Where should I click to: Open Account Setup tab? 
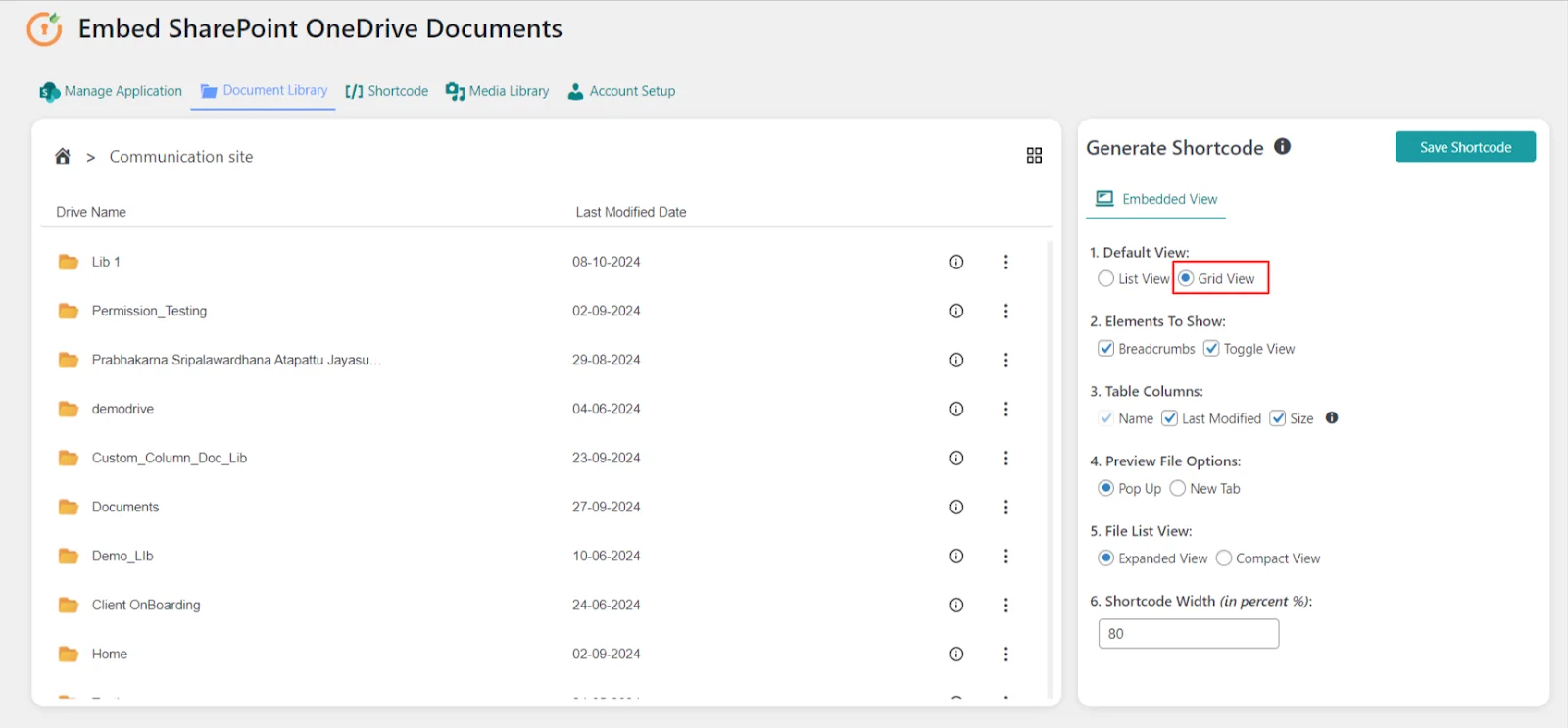point(621,91)
